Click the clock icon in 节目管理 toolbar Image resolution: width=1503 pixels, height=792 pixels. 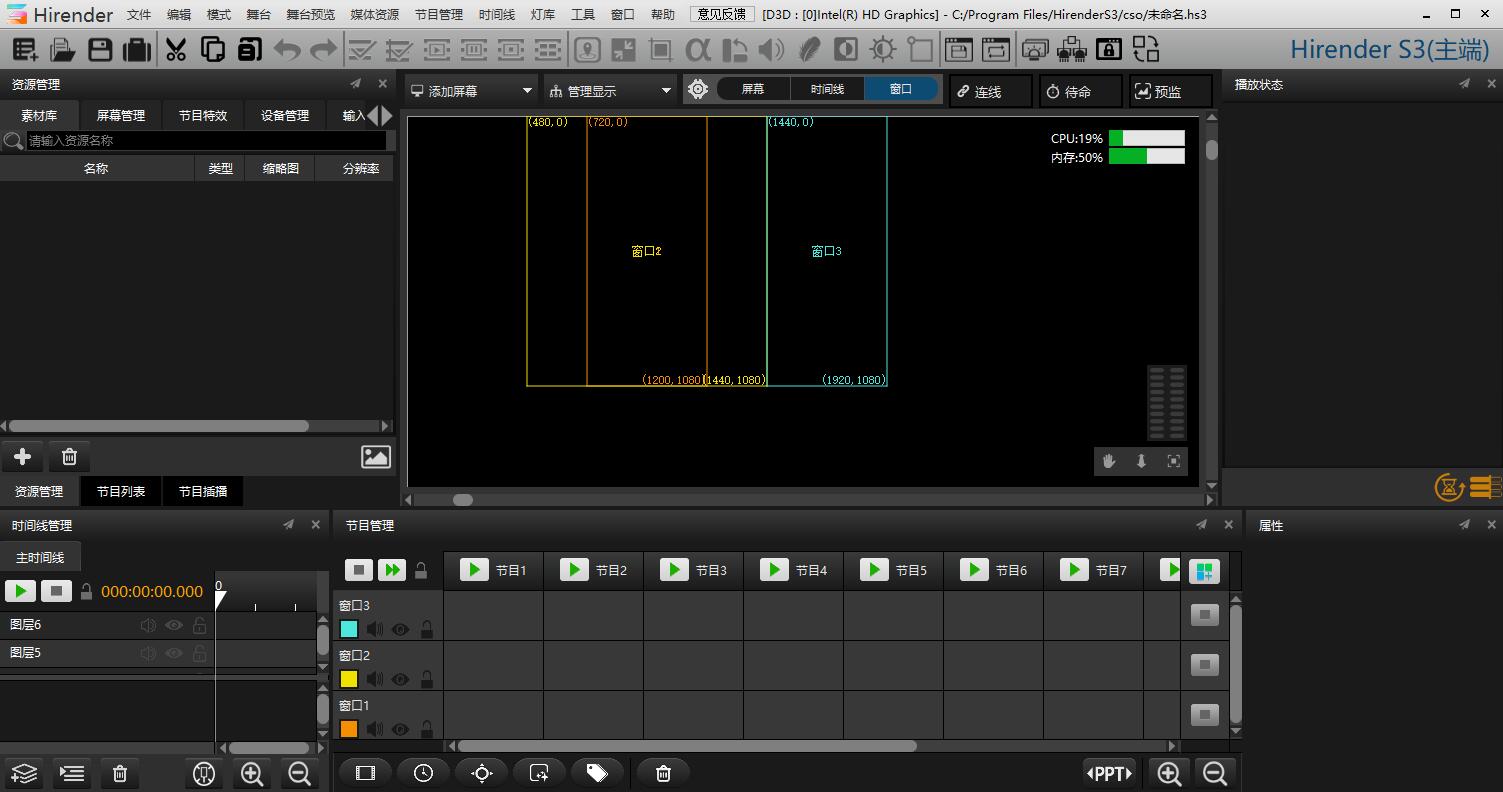click(423, 773)
